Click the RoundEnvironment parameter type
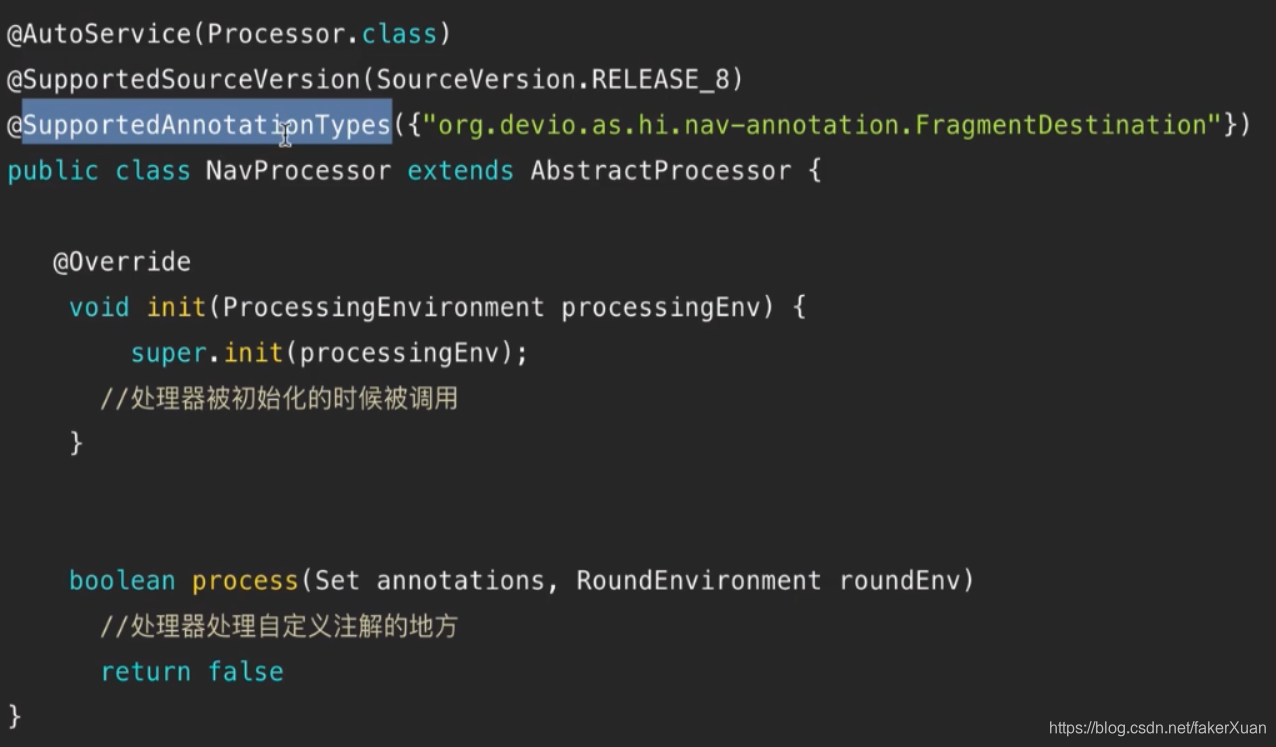Viewport: 1276px width, 747px height. pyautogui.click(x=698, y=580)
